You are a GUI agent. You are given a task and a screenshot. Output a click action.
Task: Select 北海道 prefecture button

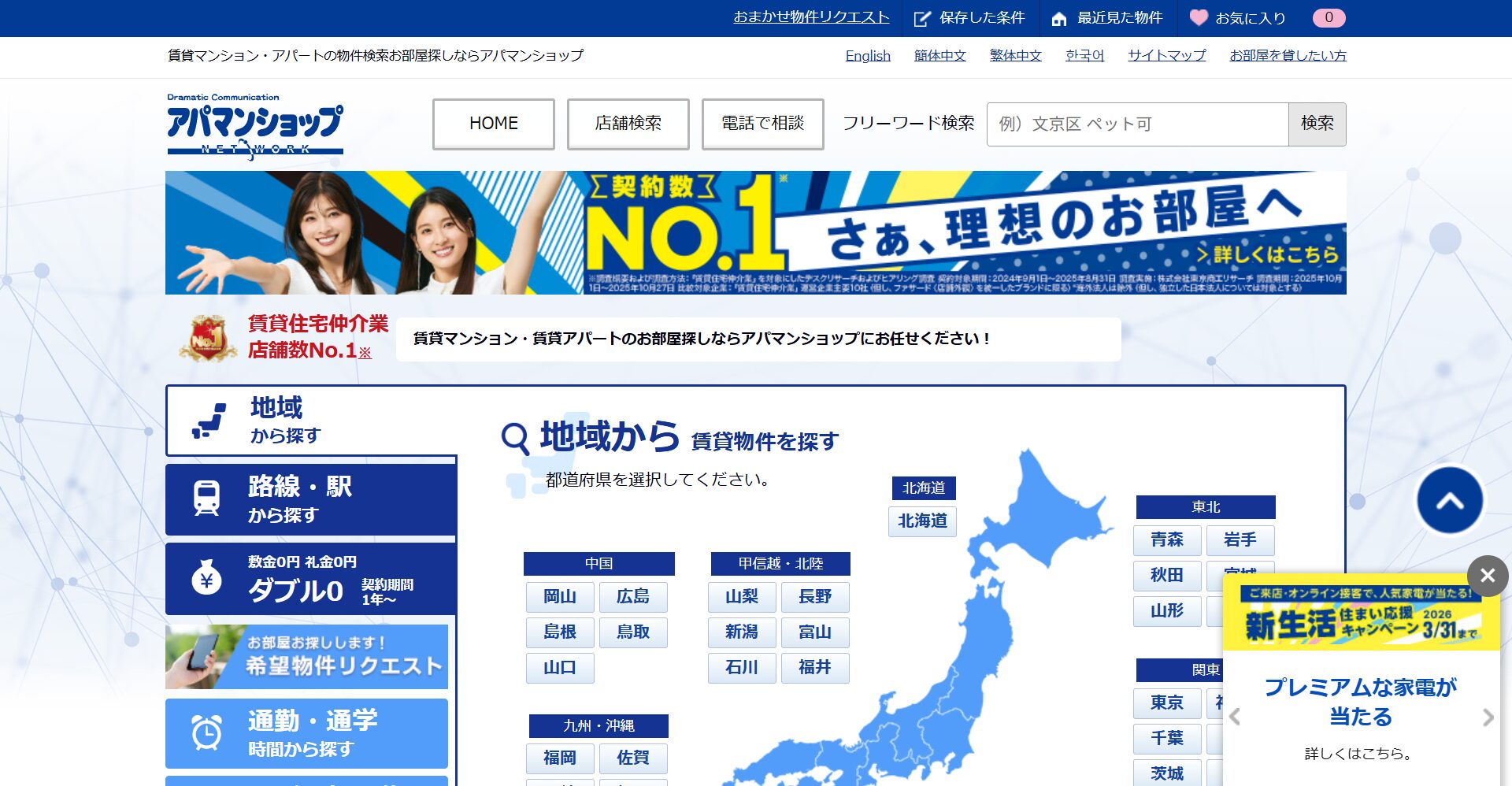[922, 521]
